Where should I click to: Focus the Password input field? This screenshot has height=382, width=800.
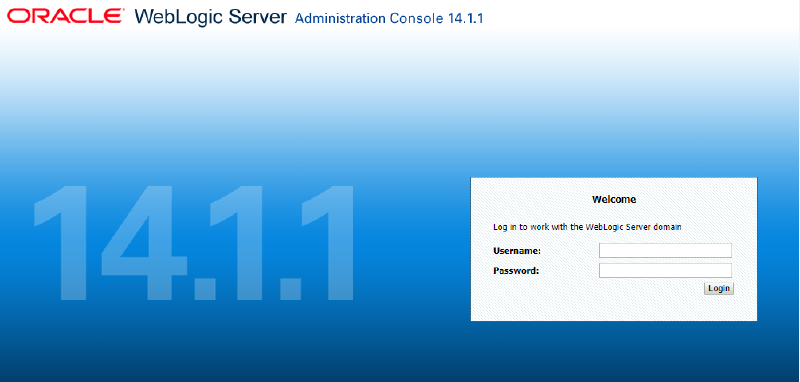coord(665,270)
